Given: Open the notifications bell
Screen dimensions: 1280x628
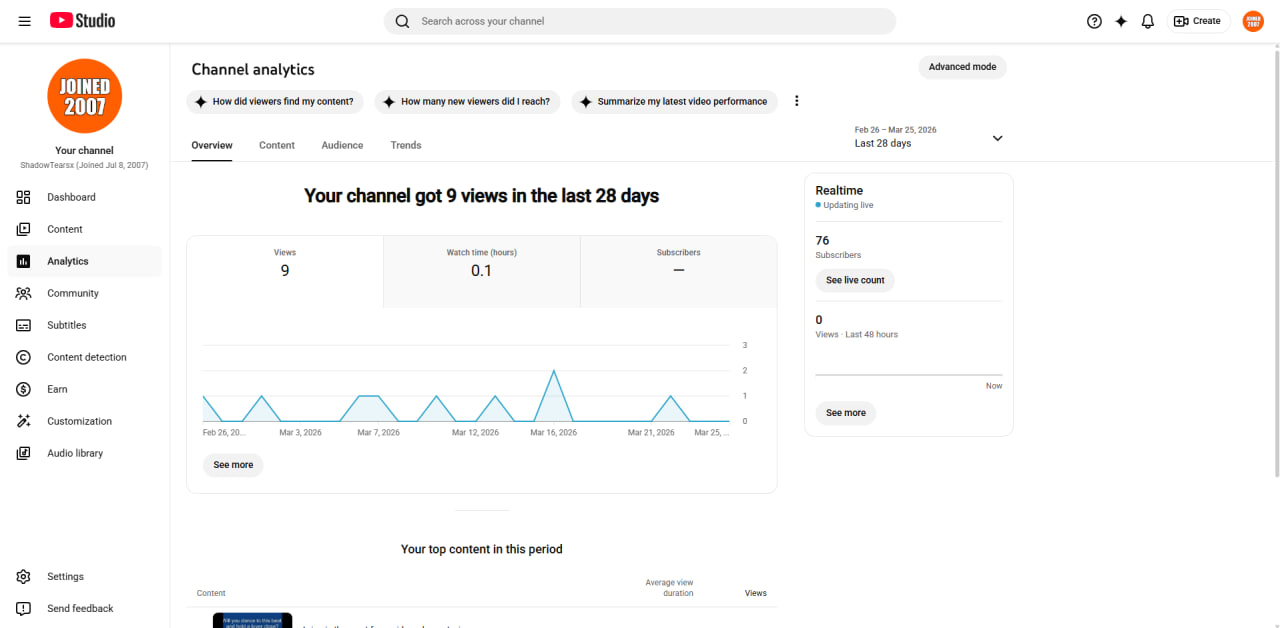Looking at the screenshot, I should click(1148, 21).
